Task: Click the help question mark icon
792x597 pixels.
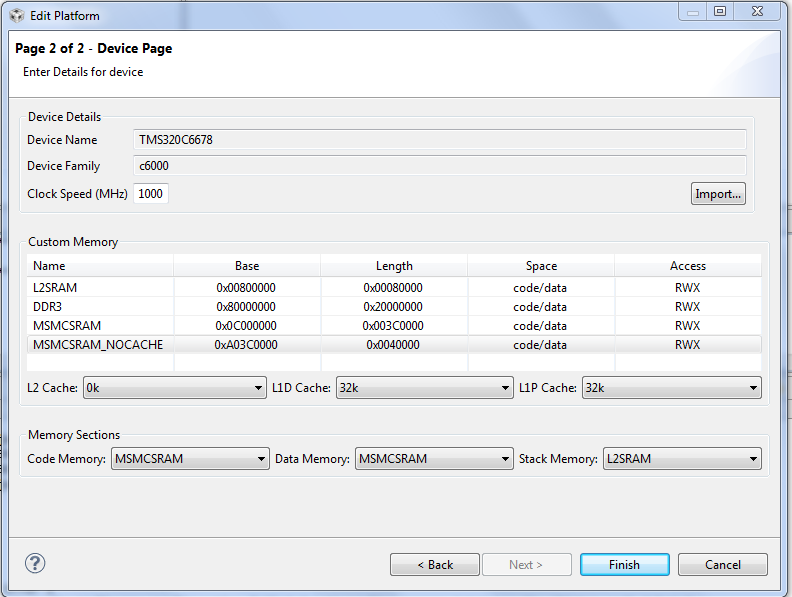Action: pos(35,563)
